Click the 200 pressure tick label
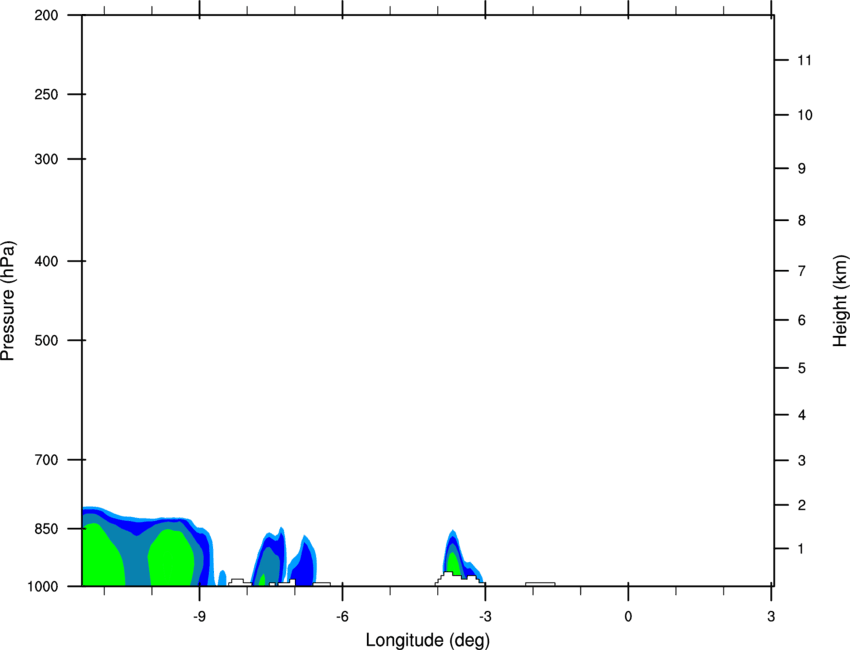Viewport: 850px width, 650px height. pos(46,15)
